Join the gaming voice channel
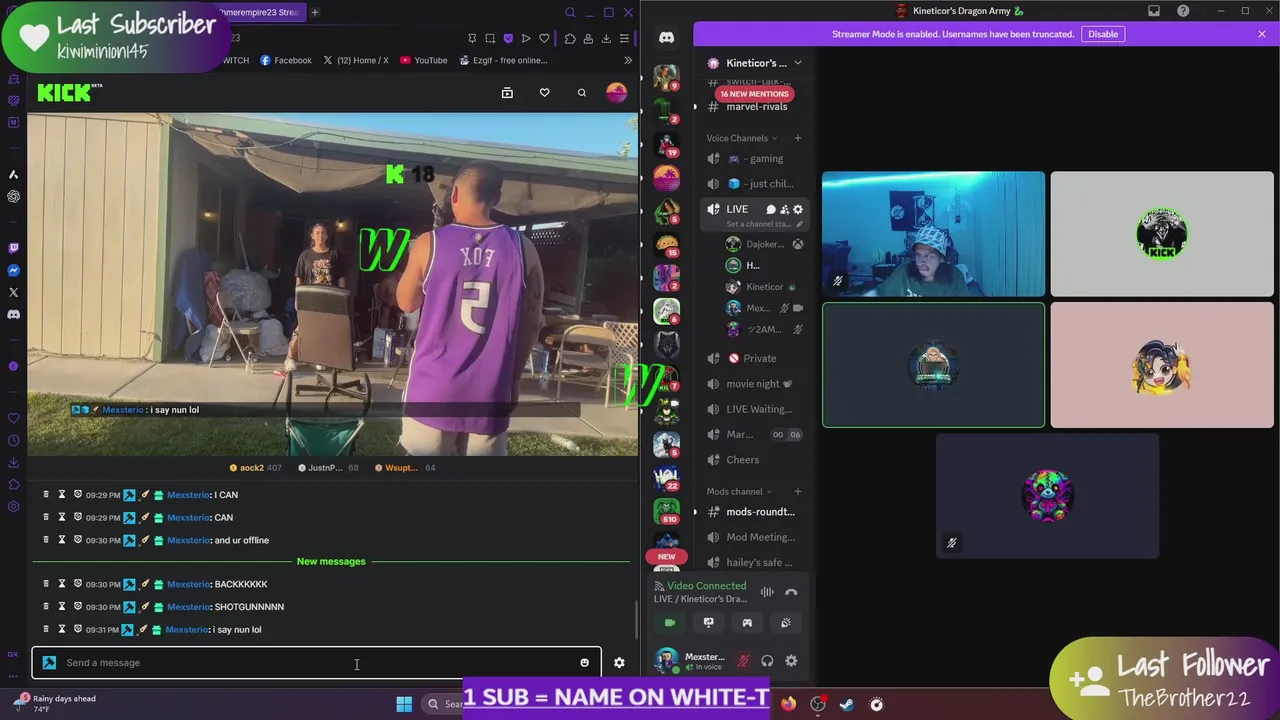The height and width of the screenshot is (720, 1280). tap(757, 159)
